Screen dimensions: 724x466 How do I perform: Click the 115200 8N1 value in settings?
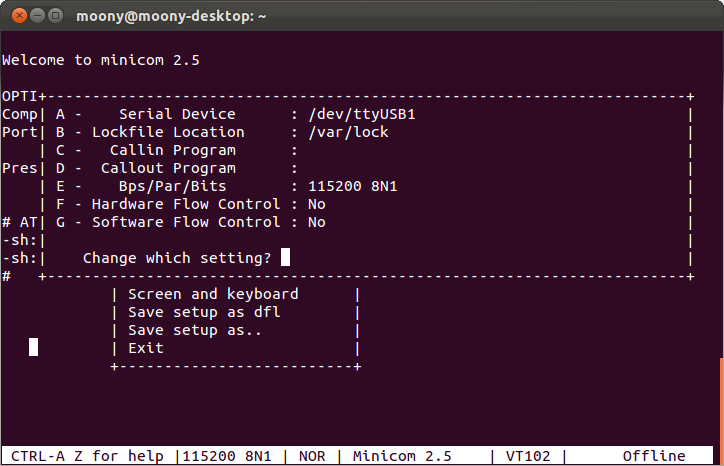(x=353, y=186)
